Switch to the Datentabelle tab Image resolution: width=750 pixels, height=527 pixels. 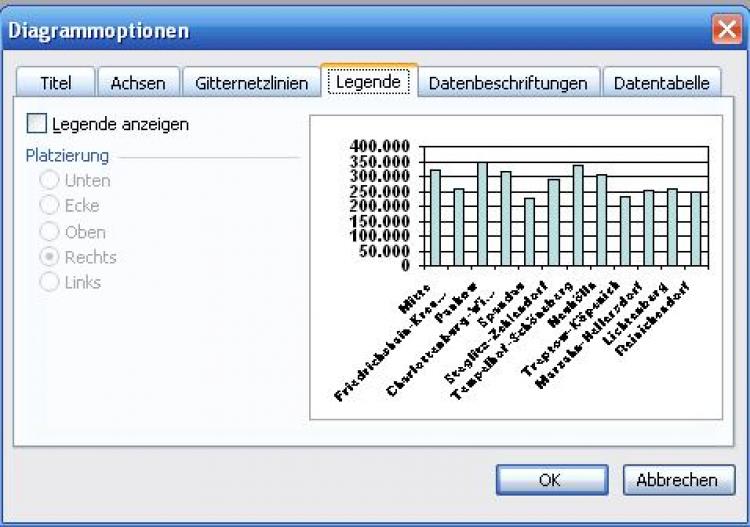tap(661, 83)
